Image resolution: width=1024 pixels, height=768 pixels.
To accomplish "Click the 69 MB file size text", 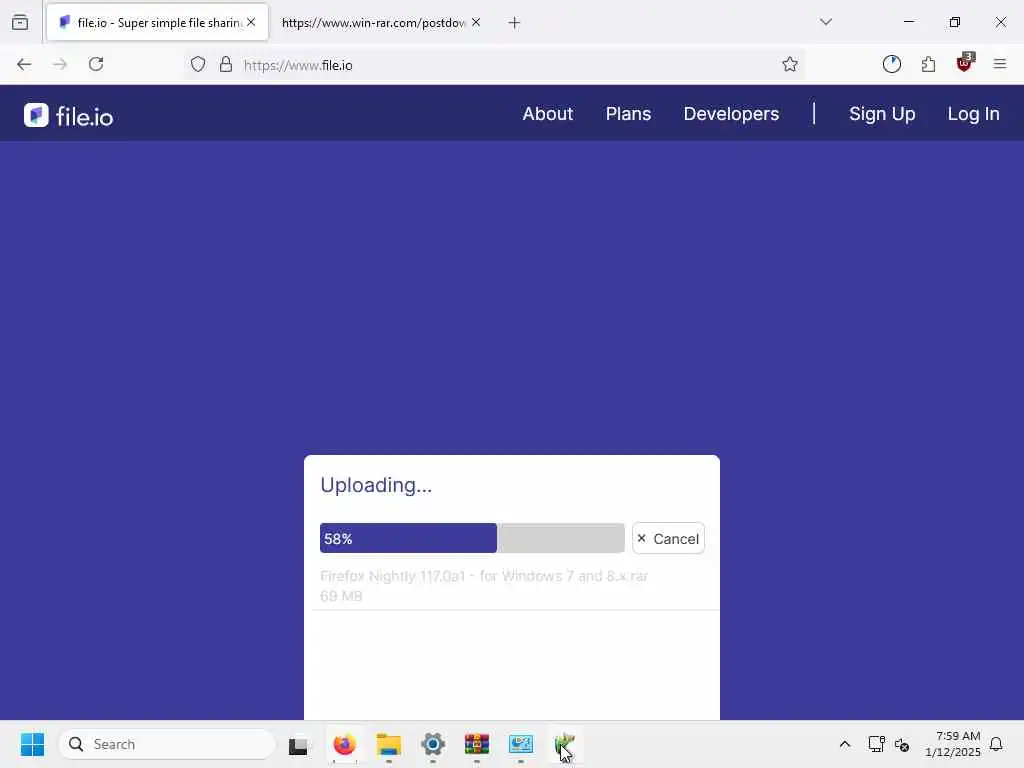I will [341, 596].
